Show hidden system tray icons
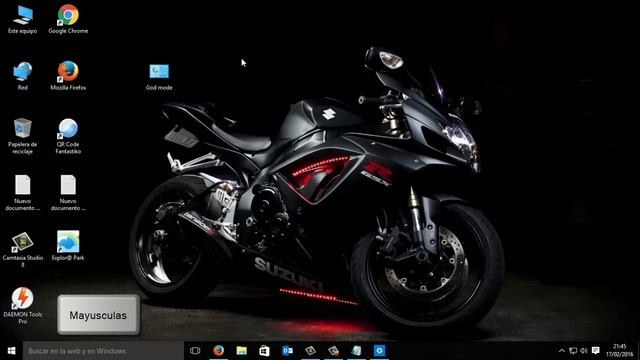The height and width of the screenshot is (360, 640). (x=562, y=351)
